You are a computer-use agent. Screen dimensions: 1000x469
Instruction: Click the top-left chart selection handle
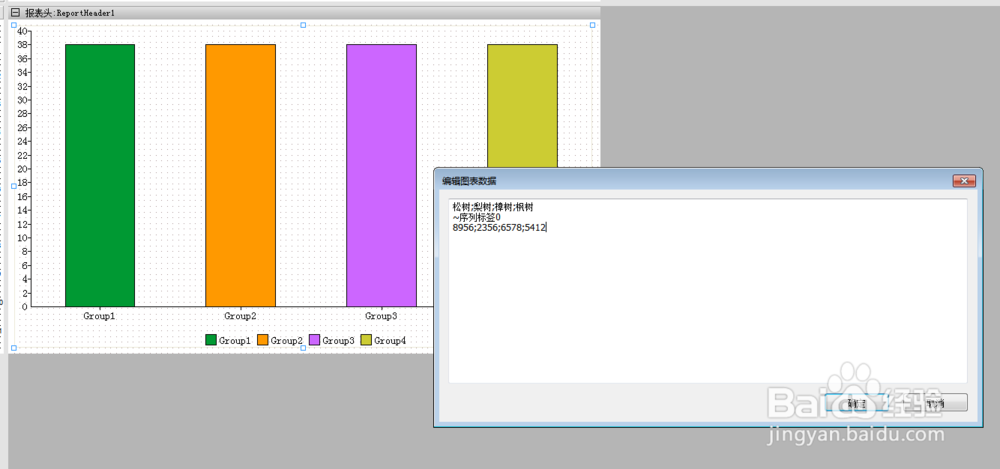14,25
